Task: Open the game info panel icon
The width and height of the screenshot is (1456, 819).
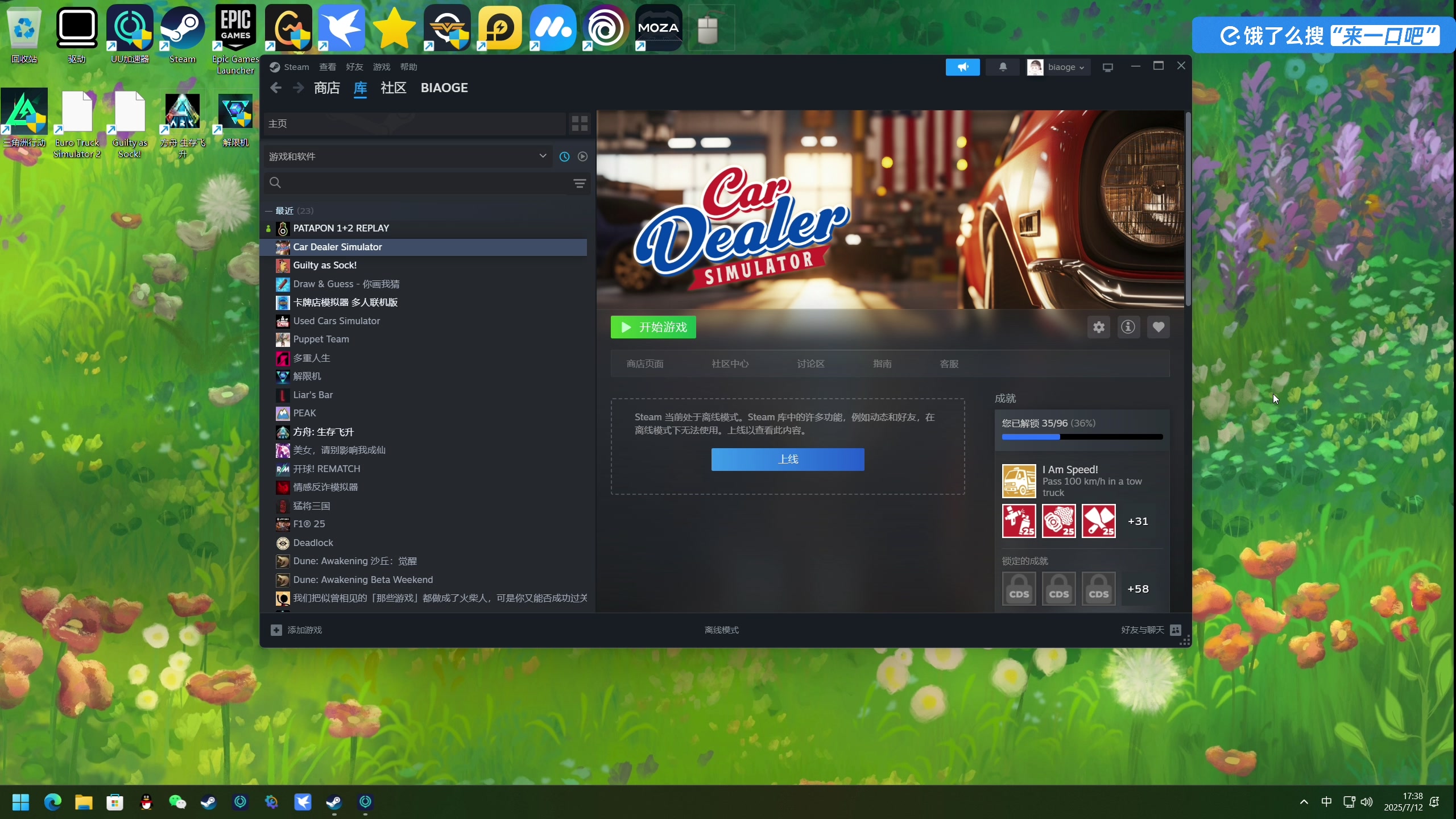Action: coord(1128,327)
